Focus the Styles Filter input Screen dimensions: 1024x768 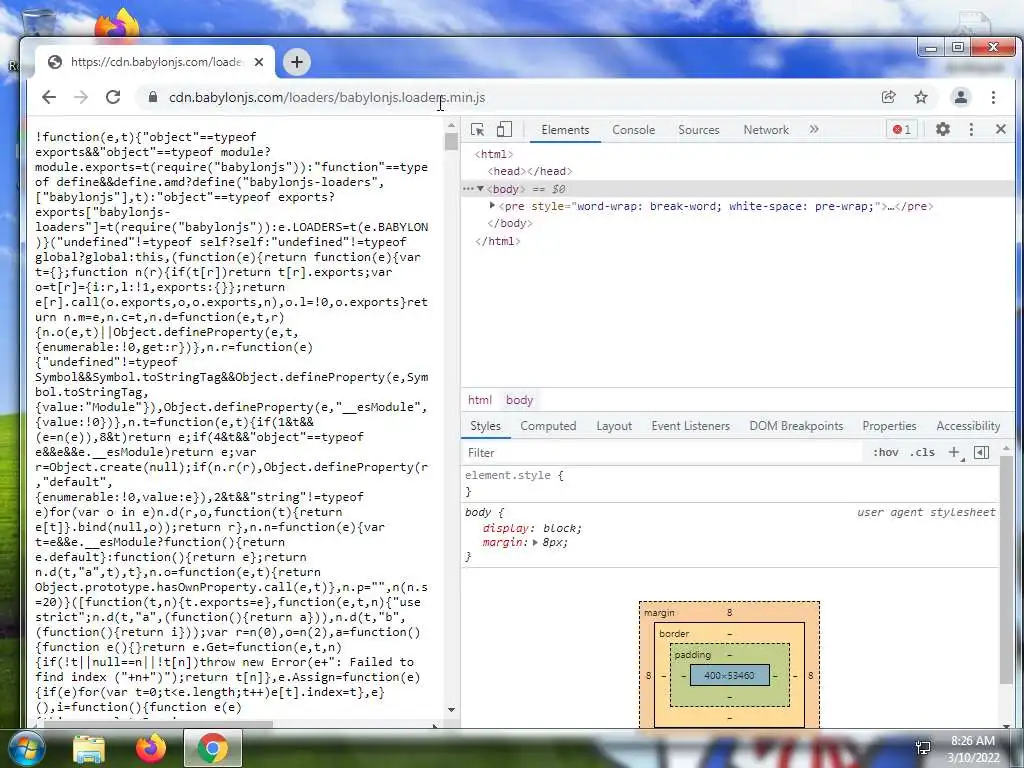tap(663, 453)
